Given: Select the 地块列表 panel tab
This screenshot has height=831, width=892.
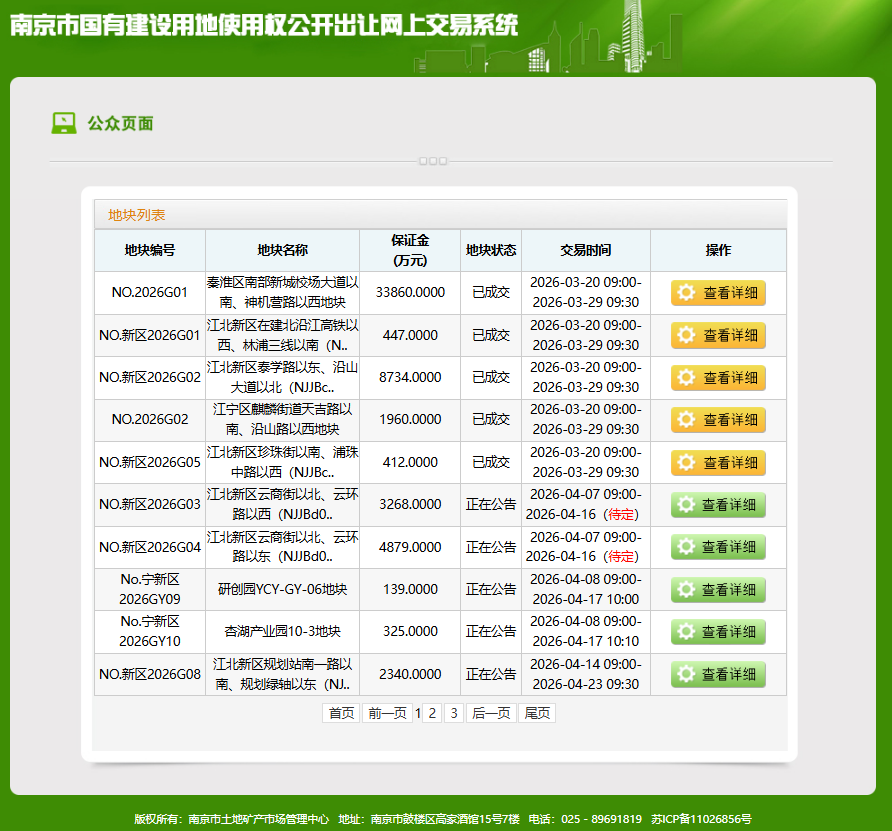Looking at the screenshot, I should click(x=137, y=215).
